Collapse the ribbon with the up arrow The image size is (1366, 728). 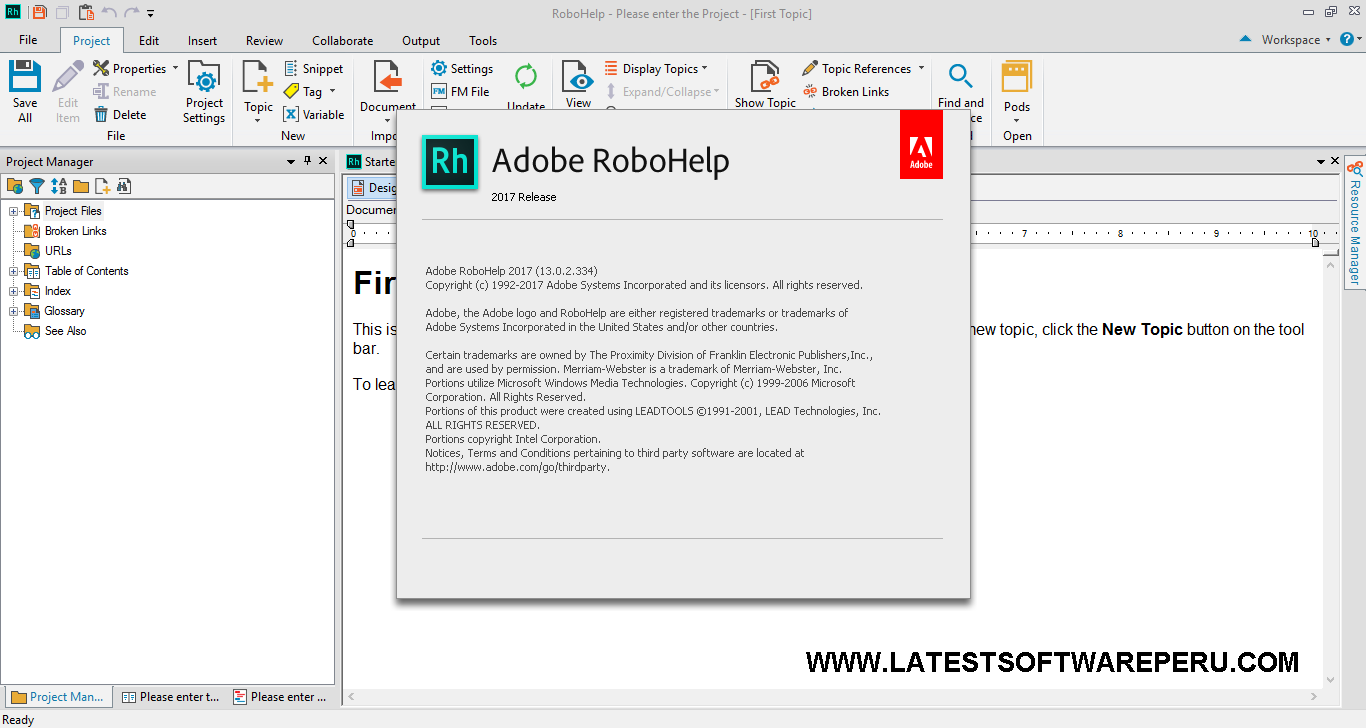1245,40
